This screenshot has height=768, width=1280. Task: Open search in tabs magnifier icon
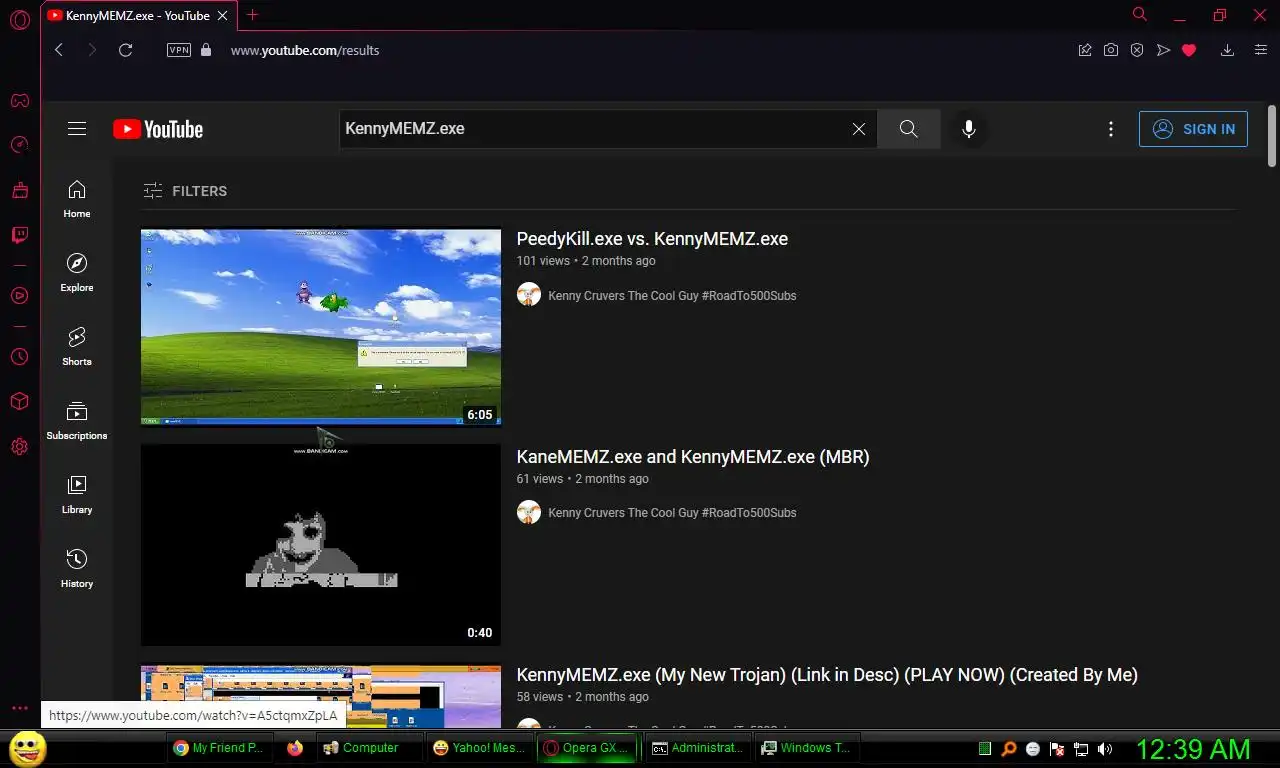(x=1139, y=14)
